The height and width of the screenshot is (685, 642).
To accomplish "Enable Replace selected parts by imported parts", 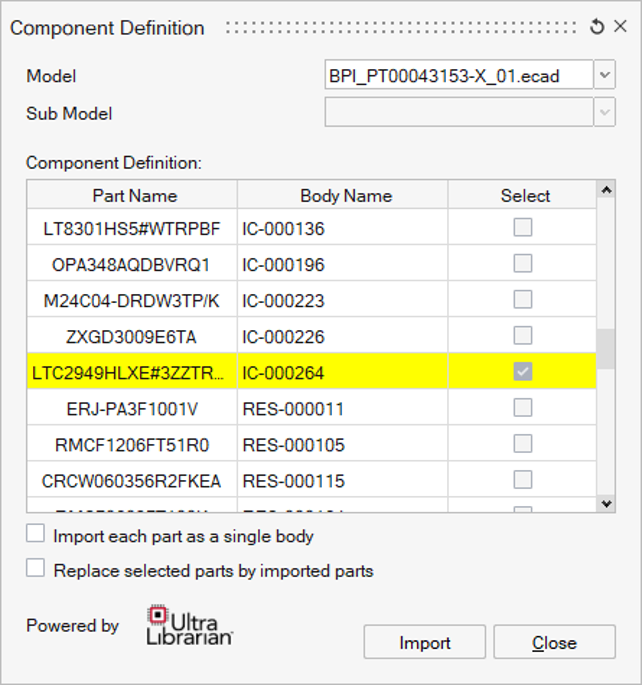I will tap(36, 569).
